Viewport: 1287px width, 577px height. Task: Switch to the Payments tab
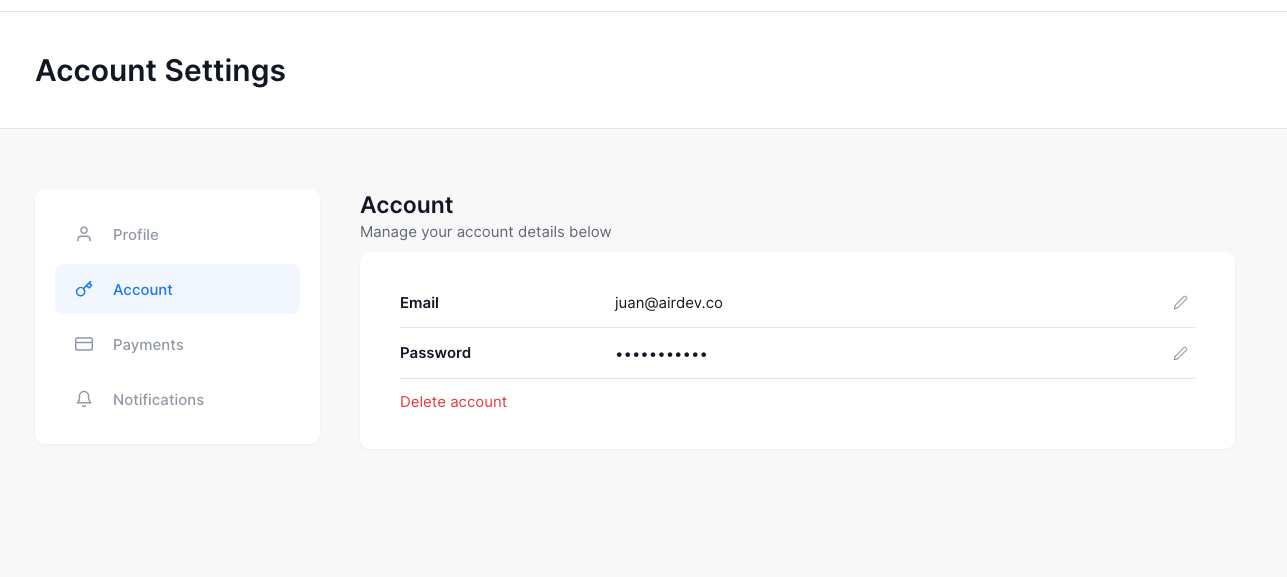point(148,345)
